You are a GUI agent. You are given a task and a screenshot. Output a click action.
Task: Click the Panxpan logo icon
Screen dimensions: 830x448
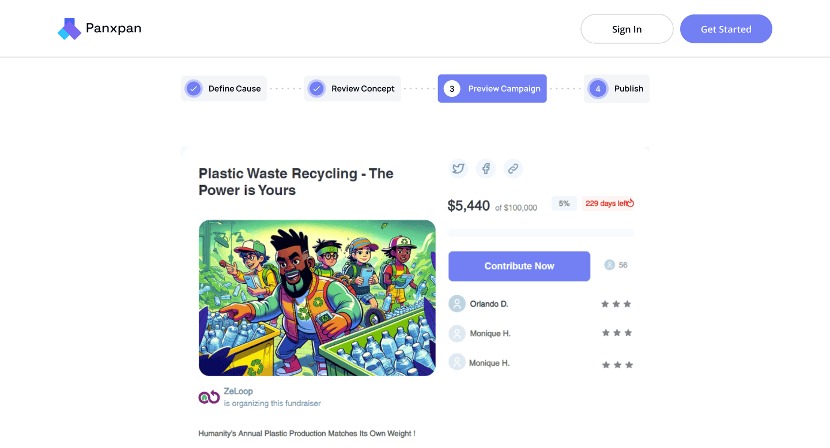click(x=69, y=29)
